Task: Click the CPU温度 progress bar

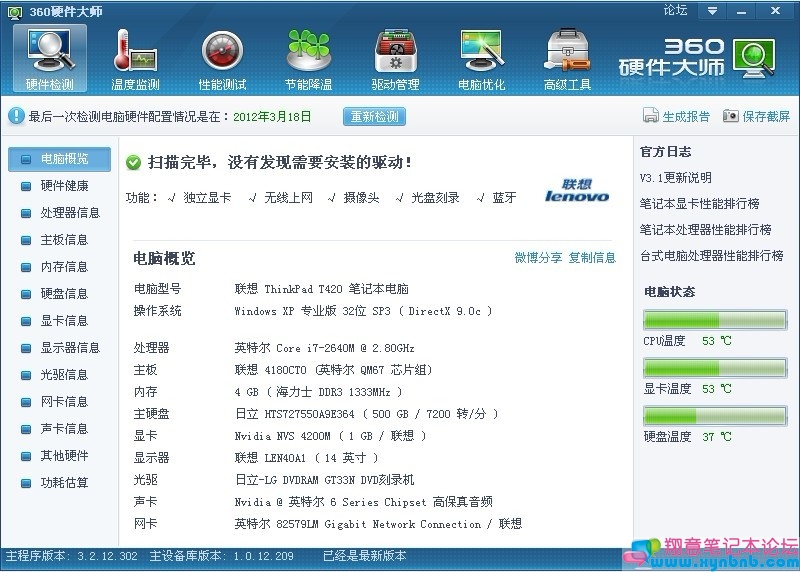Action: pyautogui.click(x=715, y=320)
